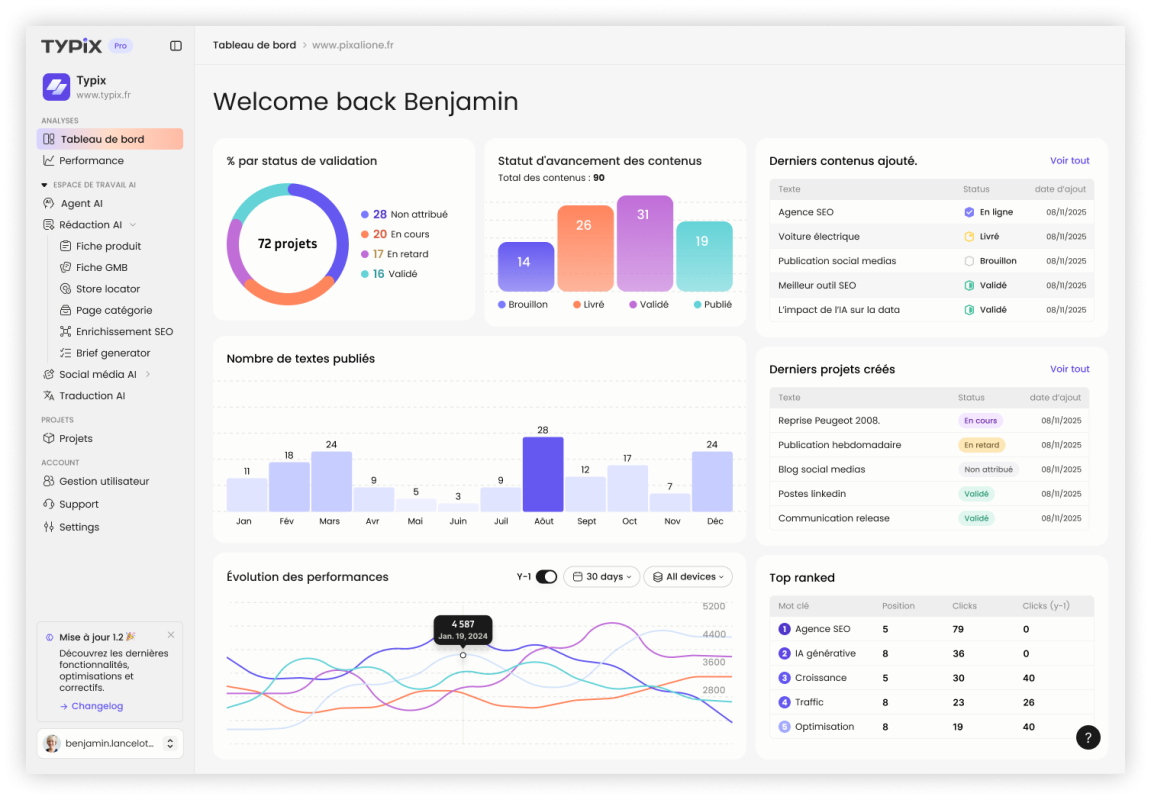1151x800 pixels.
Task: Click the Performance chart icon in sidebar
Action: pos(49,161)
